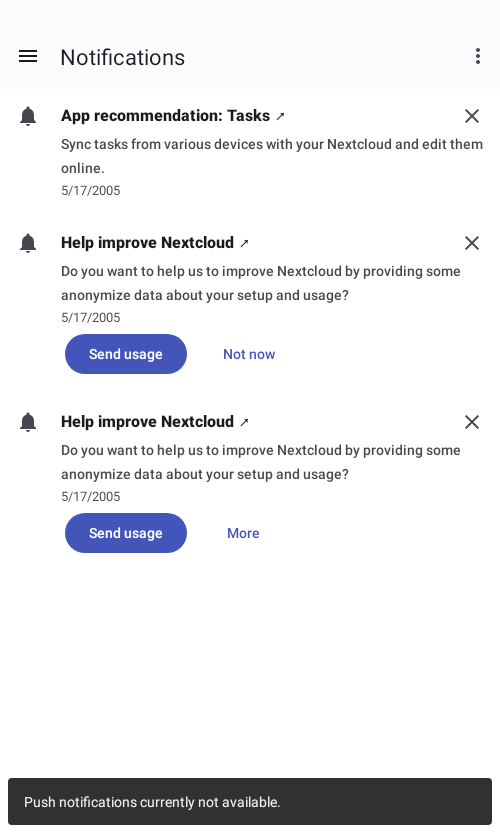Open the hamburger navigation menu
The width and height of the screenshot is (500, 833).
28,56
